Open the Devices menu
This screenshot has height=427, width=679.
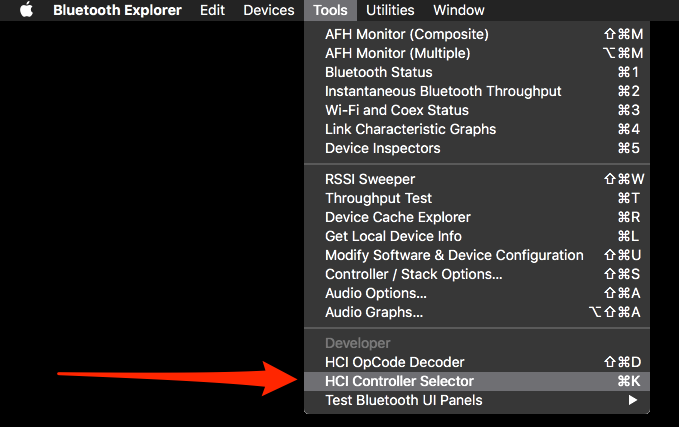[x=269, y=10]
